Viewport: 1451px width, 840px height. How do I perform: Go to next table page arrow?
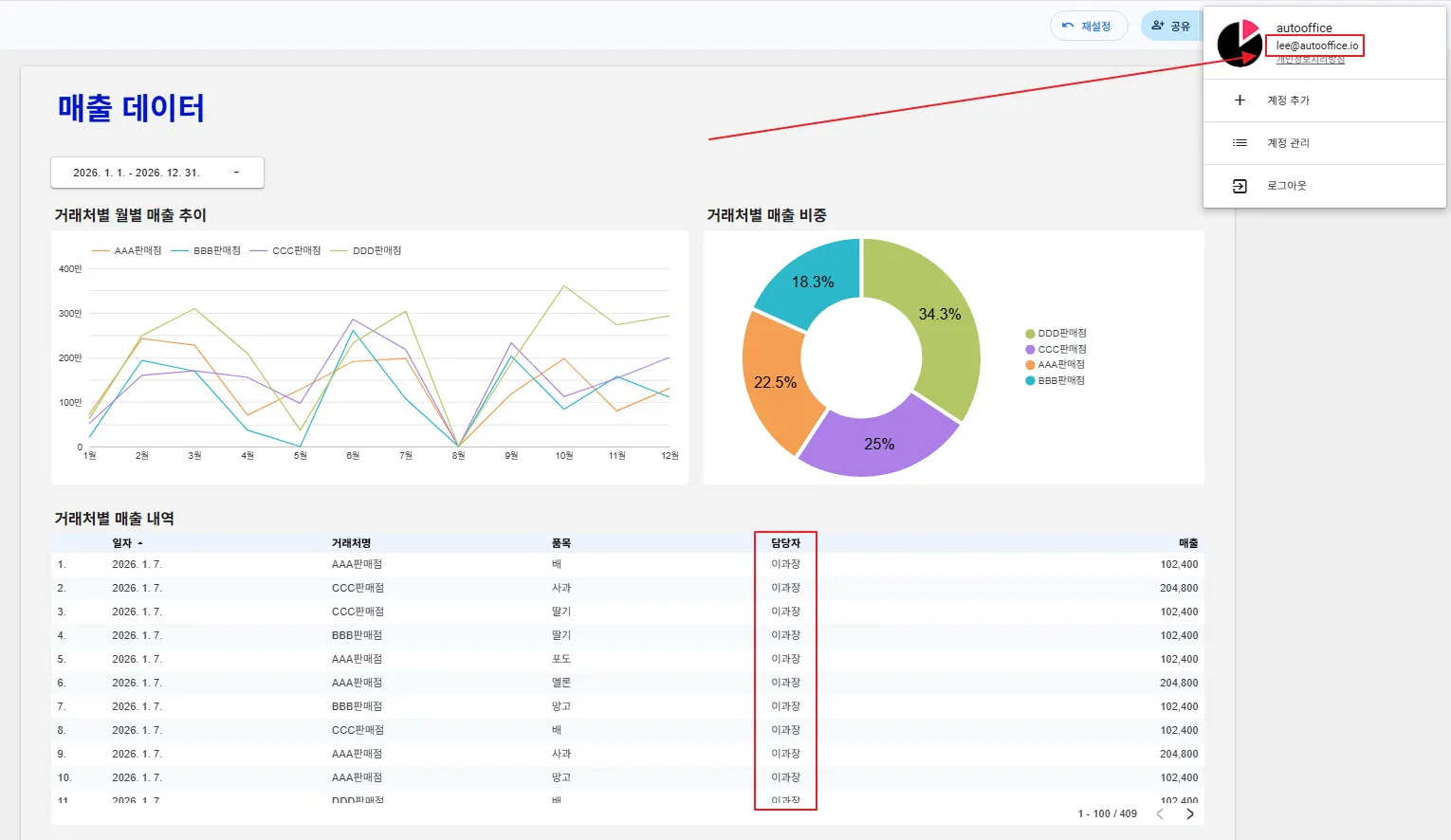point(1190,813)
